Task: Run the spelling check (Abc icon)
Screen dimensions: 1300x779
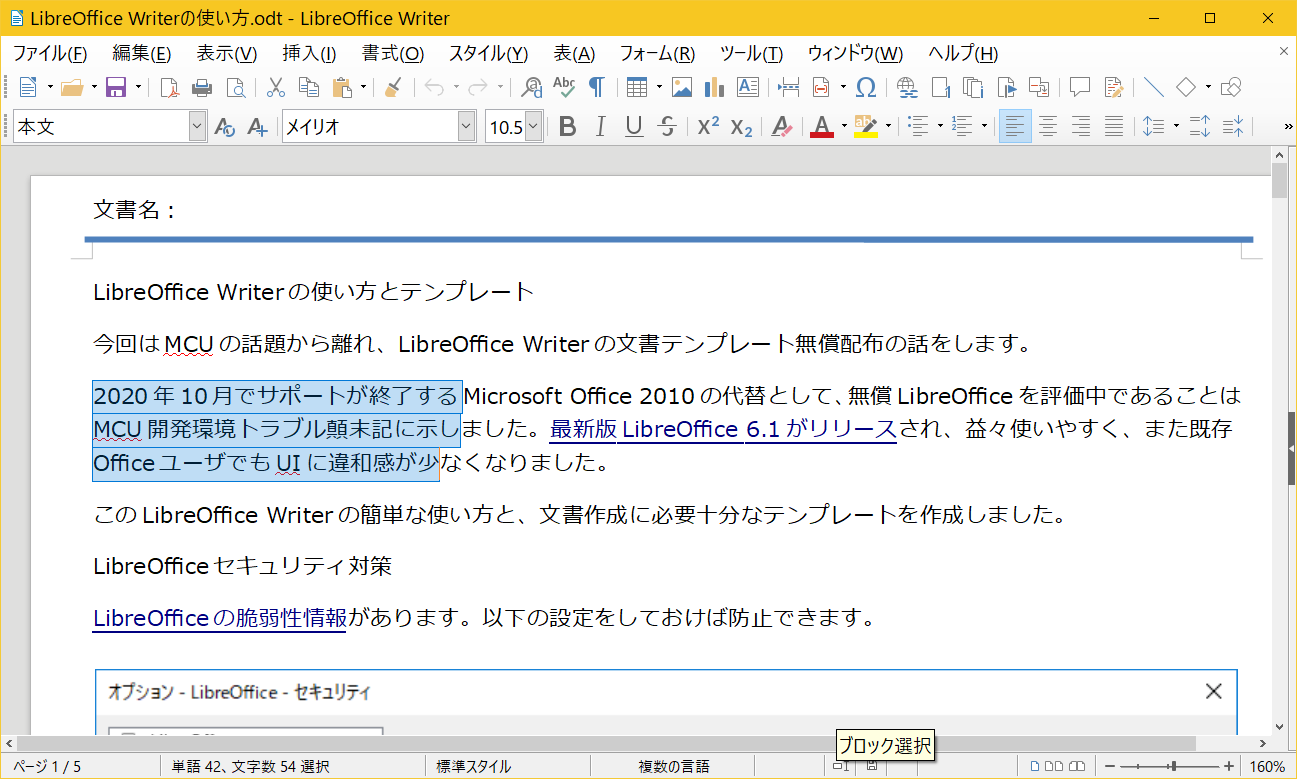Action: (564, 88)
